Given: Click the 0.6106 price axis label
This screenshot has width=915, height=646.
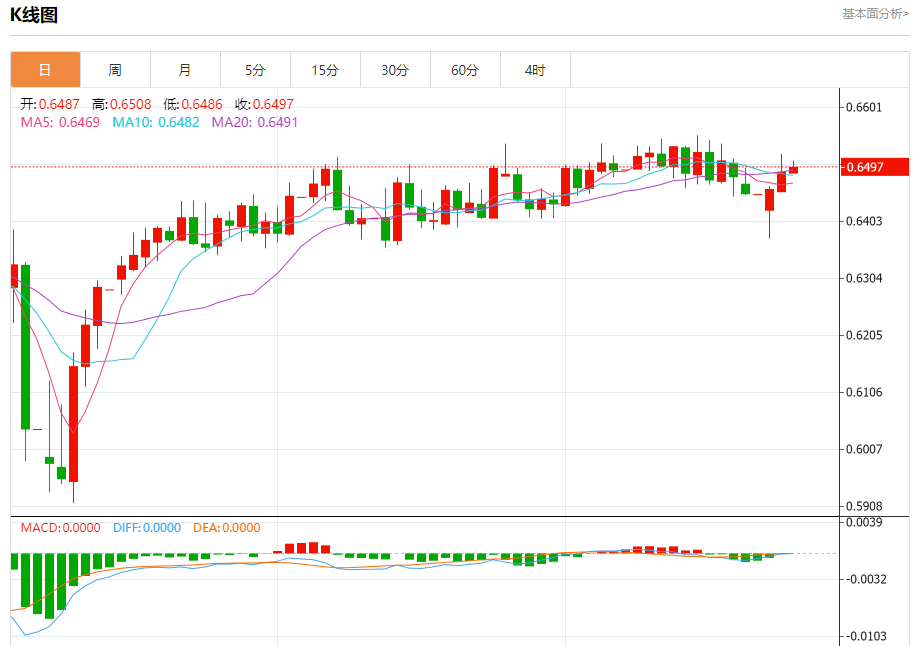Looking at the screenshot, I should click(864, 392).
